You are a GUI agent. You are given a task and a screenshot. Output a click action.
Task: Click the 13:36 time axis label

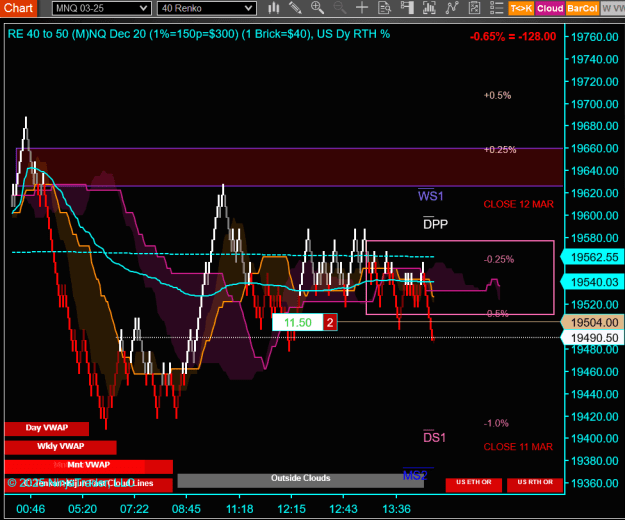click(x=396, y=509)
